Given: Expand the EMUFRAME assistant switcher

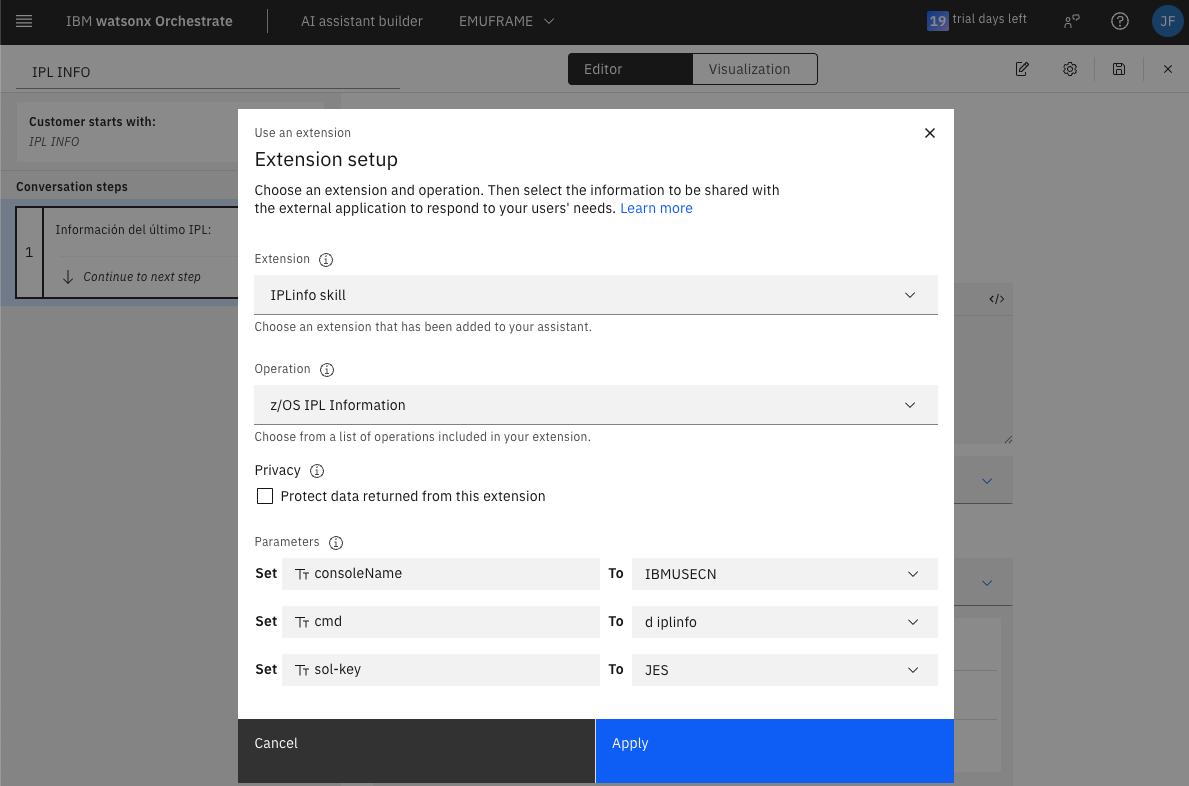Looking at the screenshot, I should (x=507, y=21).
